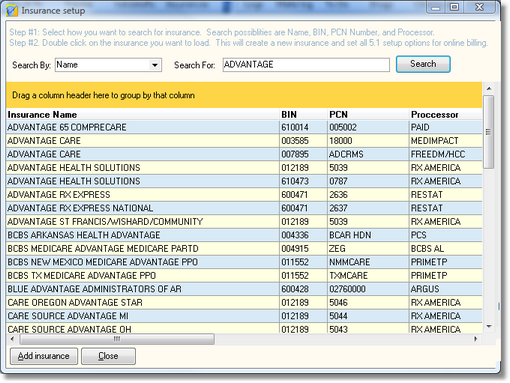The image size is (510, 383).
Task: Sort by Proccessor column header
Action: tap(446, 115)
